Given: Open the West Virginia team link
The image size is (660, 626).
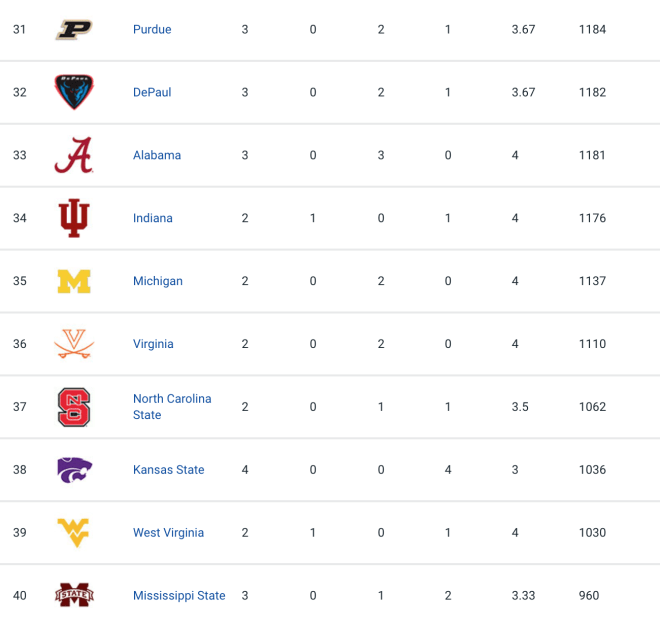Looking at the screenshot, I should point(168,533).
